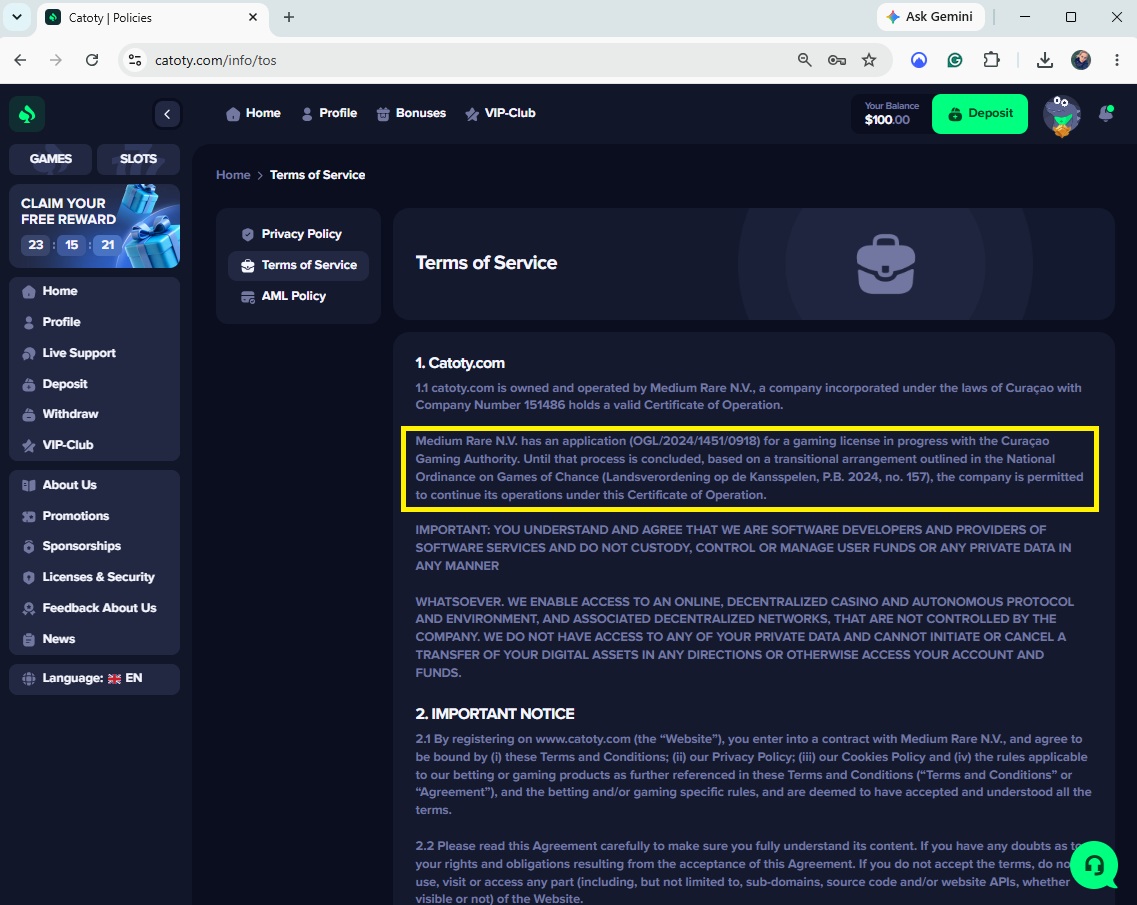The height and width of the screenshot is (905, 1137).
Task: Switch to the GAMES tab
Action: click(51, 159)
